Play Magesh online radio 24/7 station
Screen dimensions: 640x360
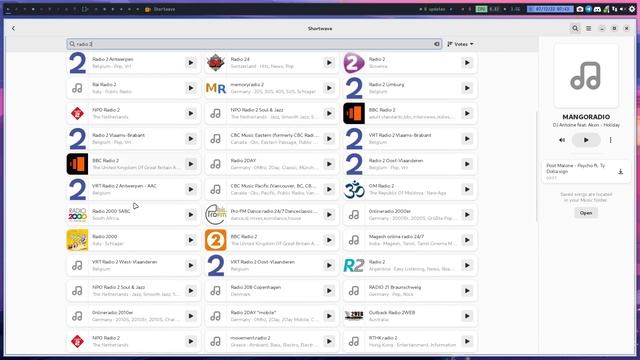coord(467,240)
